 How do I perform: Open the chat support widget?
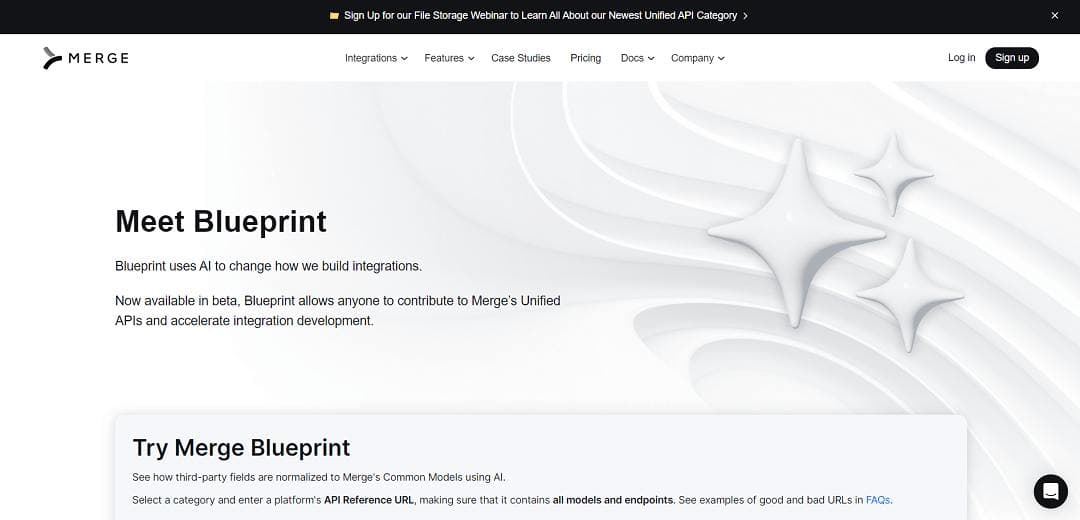1050,491
